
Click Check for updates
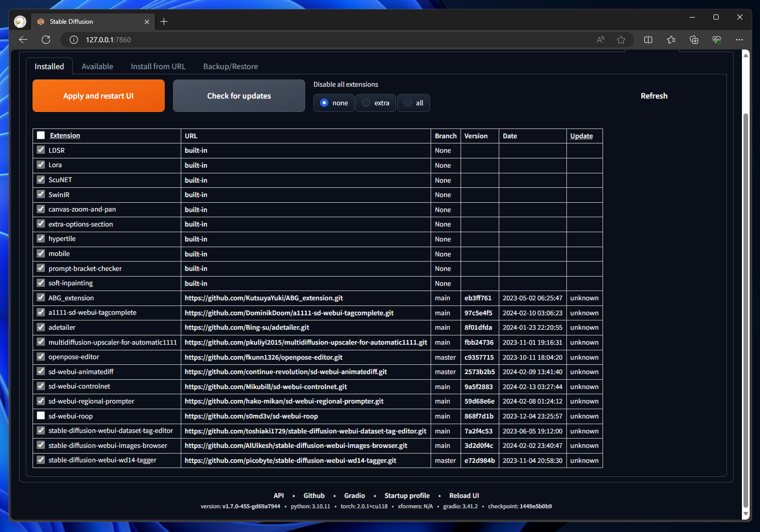(x=239, y=96)
